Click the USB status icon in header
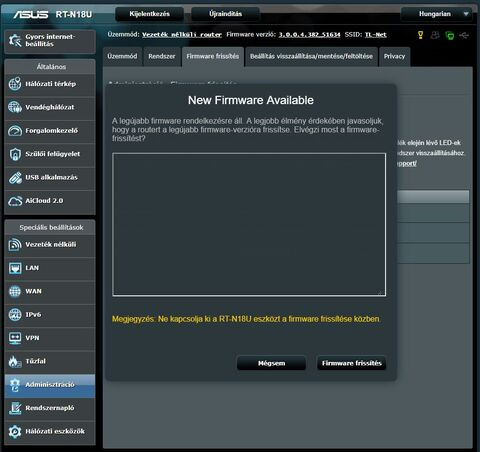Screen dimensions: 480x452 [x=464, y=35]
